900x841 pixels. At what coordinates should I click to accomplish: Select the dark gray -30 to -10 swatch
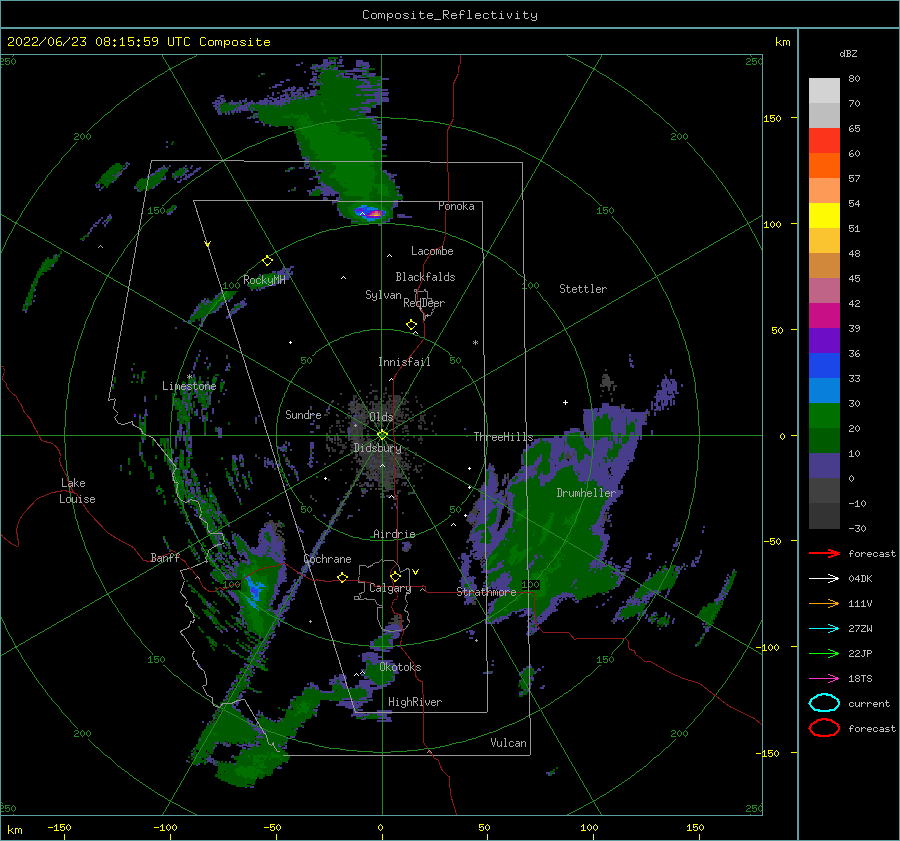click(x=824, y=516)
